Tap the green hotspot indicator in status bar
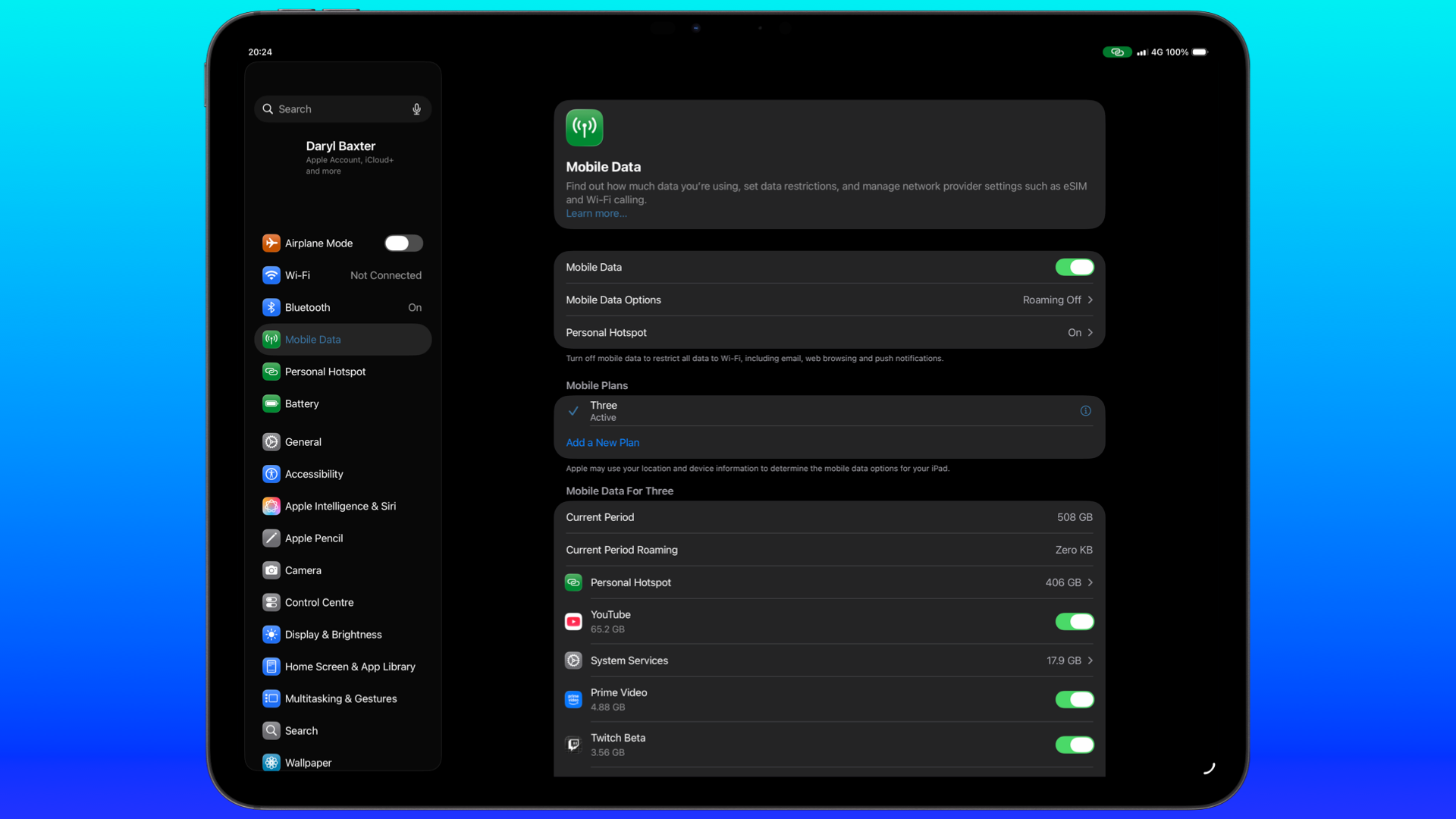The image size is (1456, 819). [x=1116, y=52]
